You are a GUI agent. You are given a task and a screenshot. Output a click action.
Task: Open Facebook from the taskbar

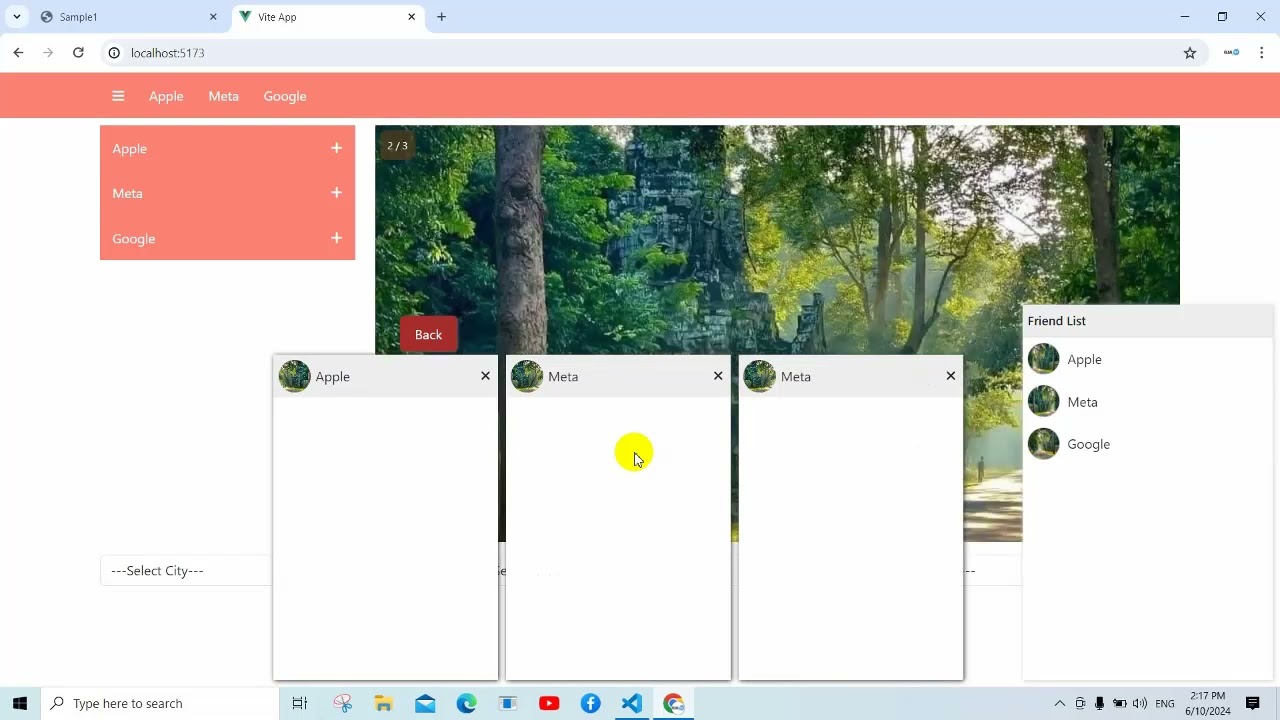pos(591,704)
